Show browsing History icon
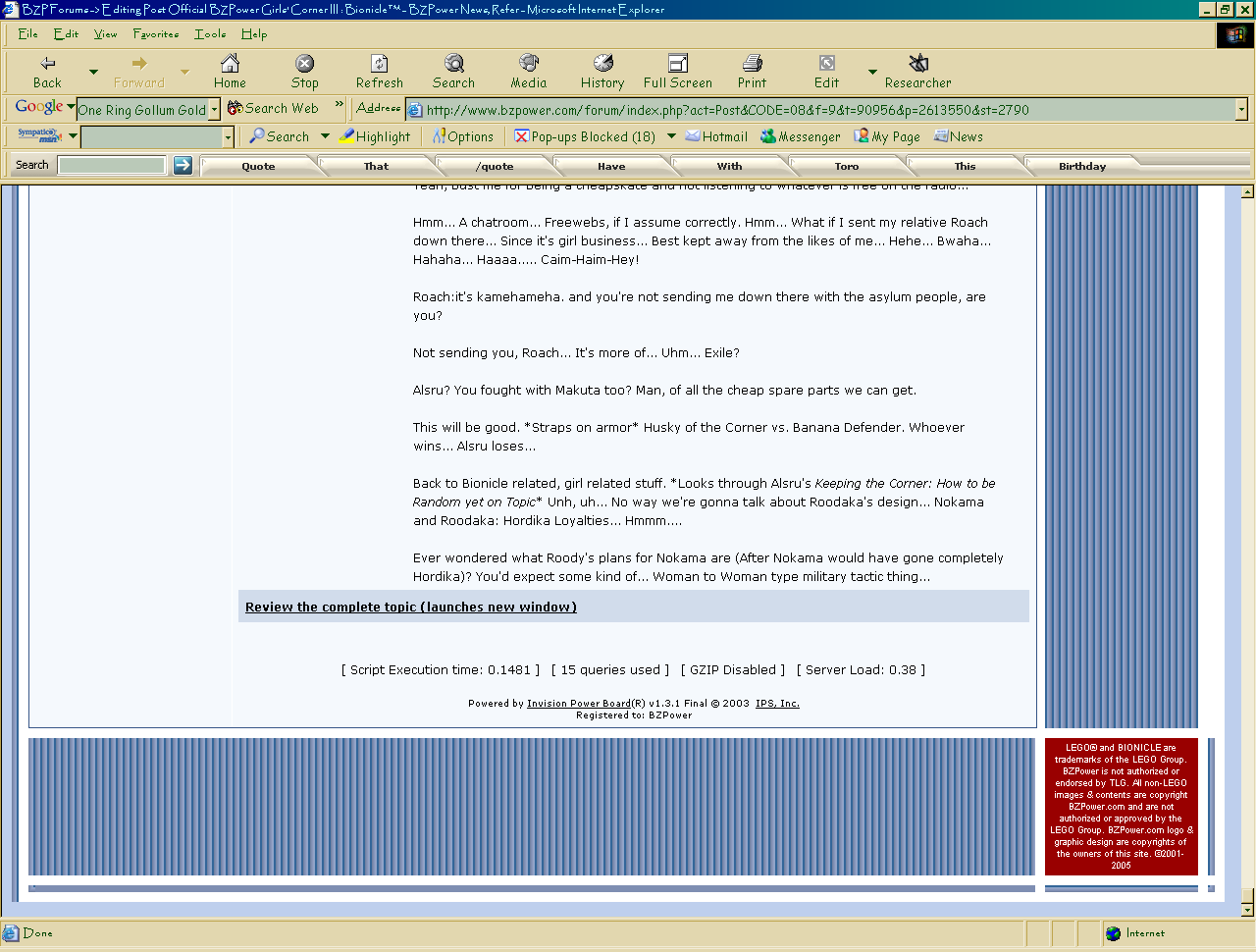 [602, 64]
